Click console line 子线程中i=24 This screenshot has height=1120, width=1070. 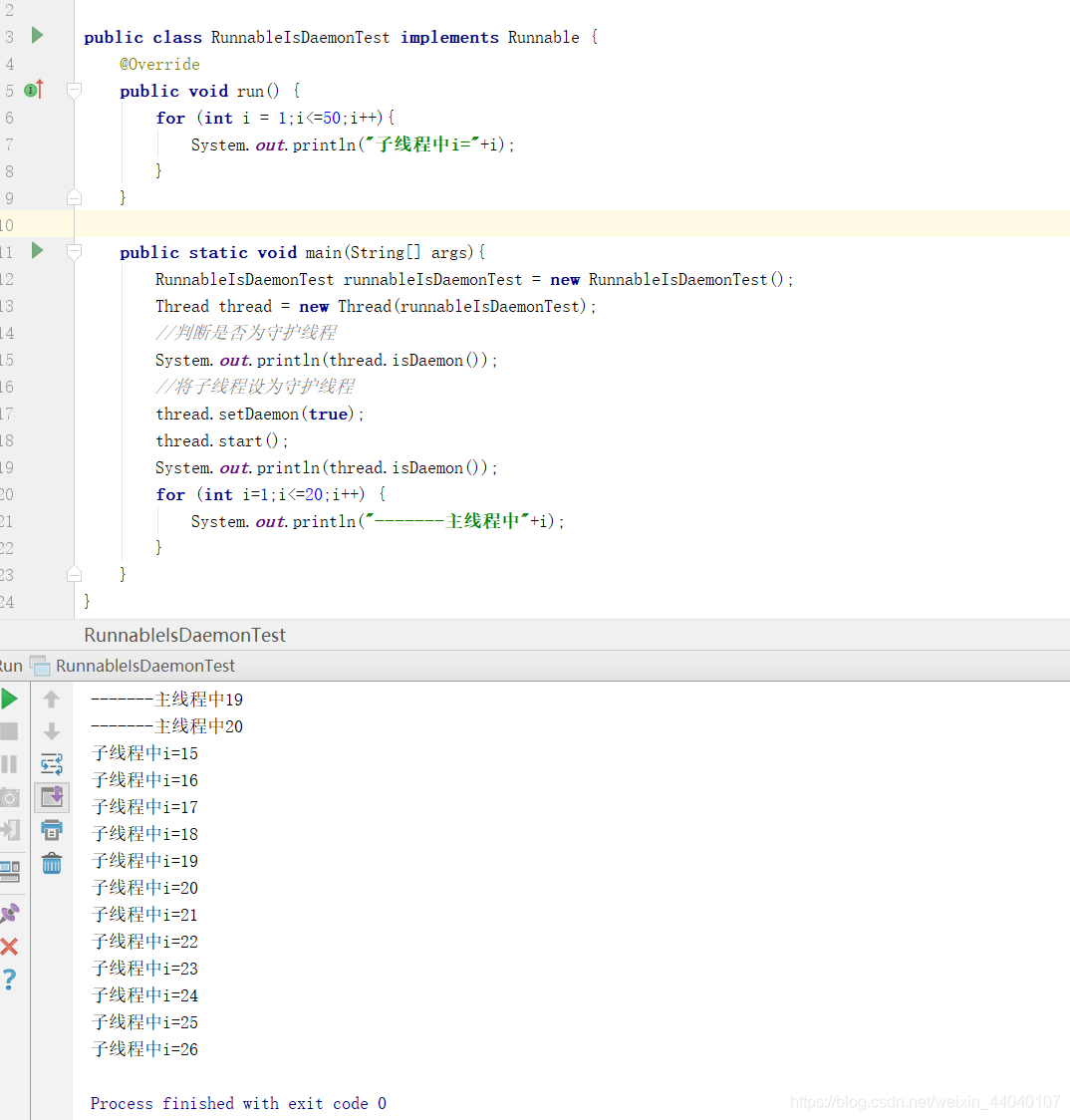(145, 995)
